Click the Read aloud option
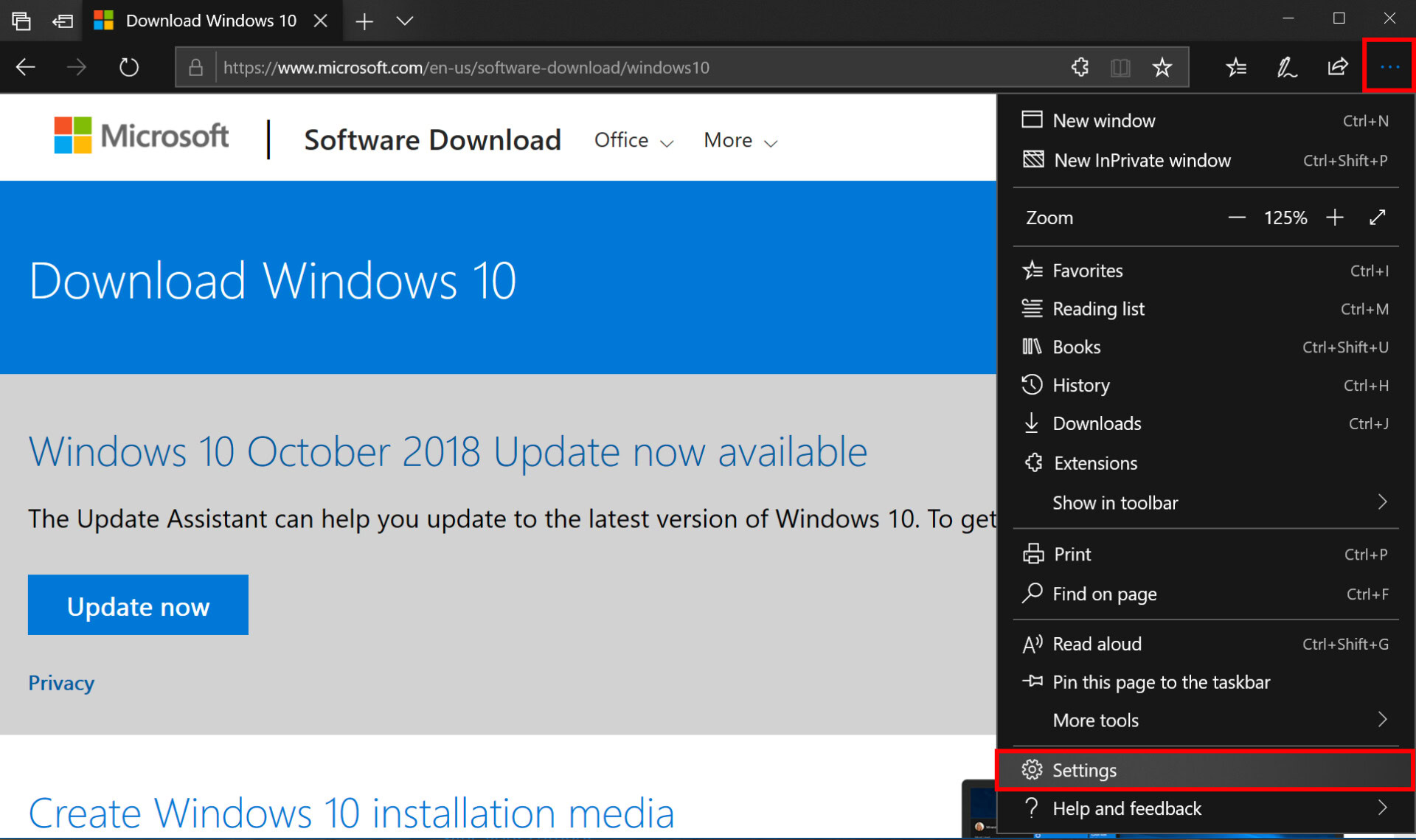This screenshot has width=1416, height=840. coord(1098,644)
